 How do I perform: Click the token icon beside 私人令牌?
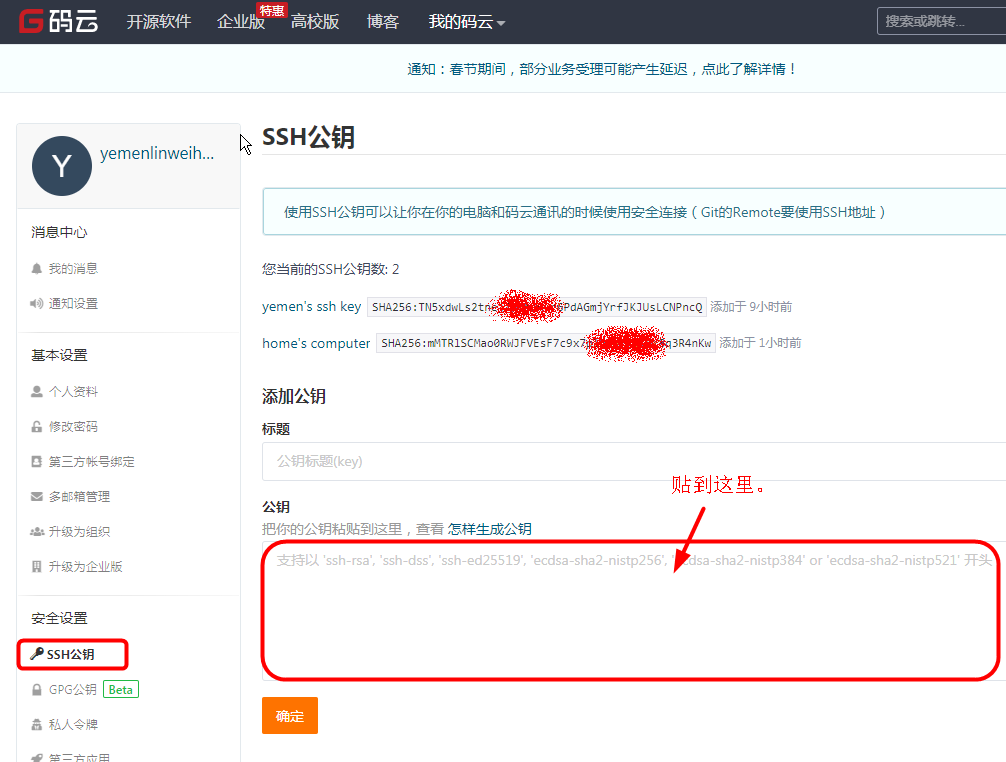click(37, 725)
